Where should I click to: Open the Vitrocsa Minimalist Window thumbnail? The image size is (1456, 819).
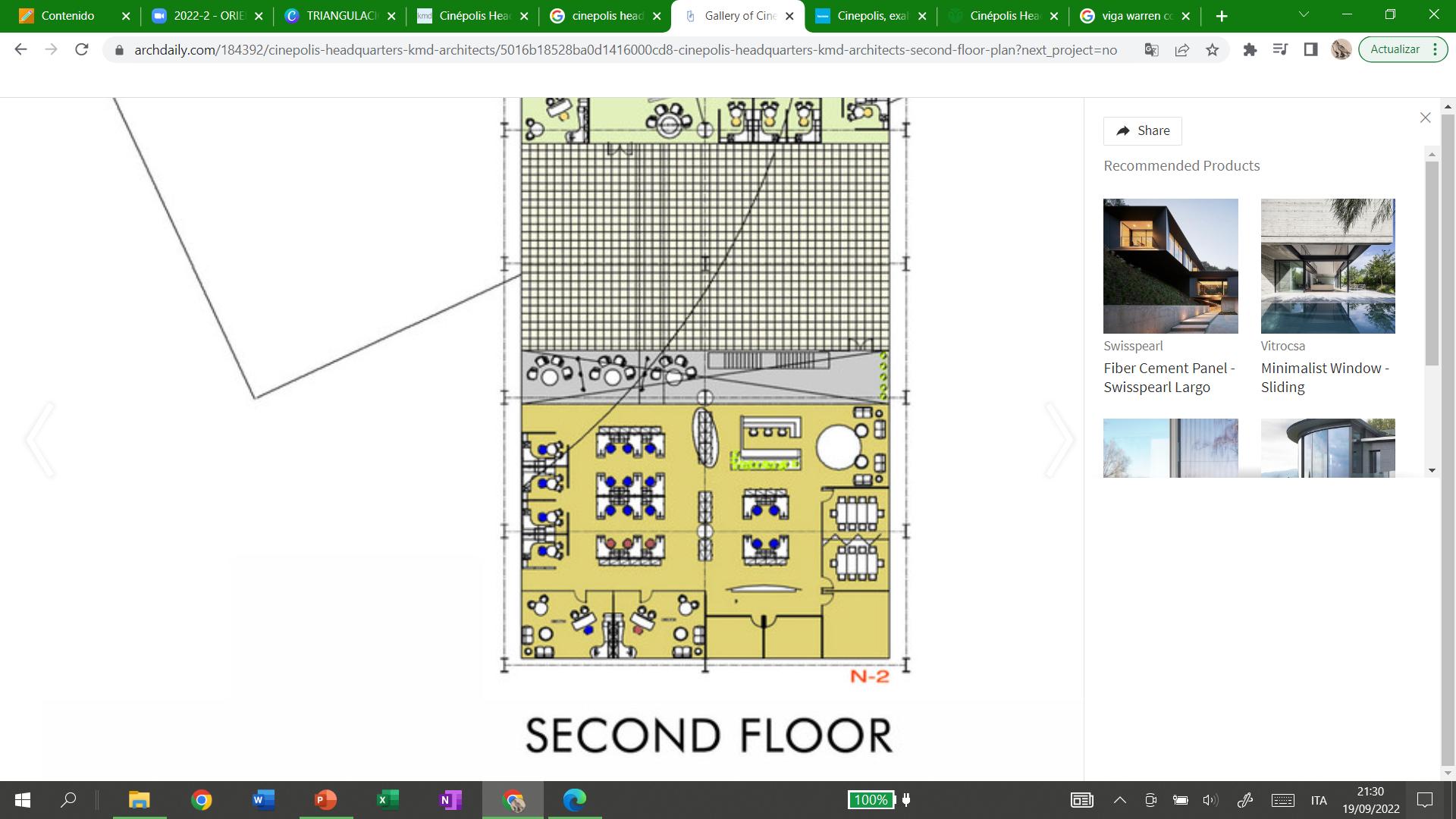tap(1327, 266)
